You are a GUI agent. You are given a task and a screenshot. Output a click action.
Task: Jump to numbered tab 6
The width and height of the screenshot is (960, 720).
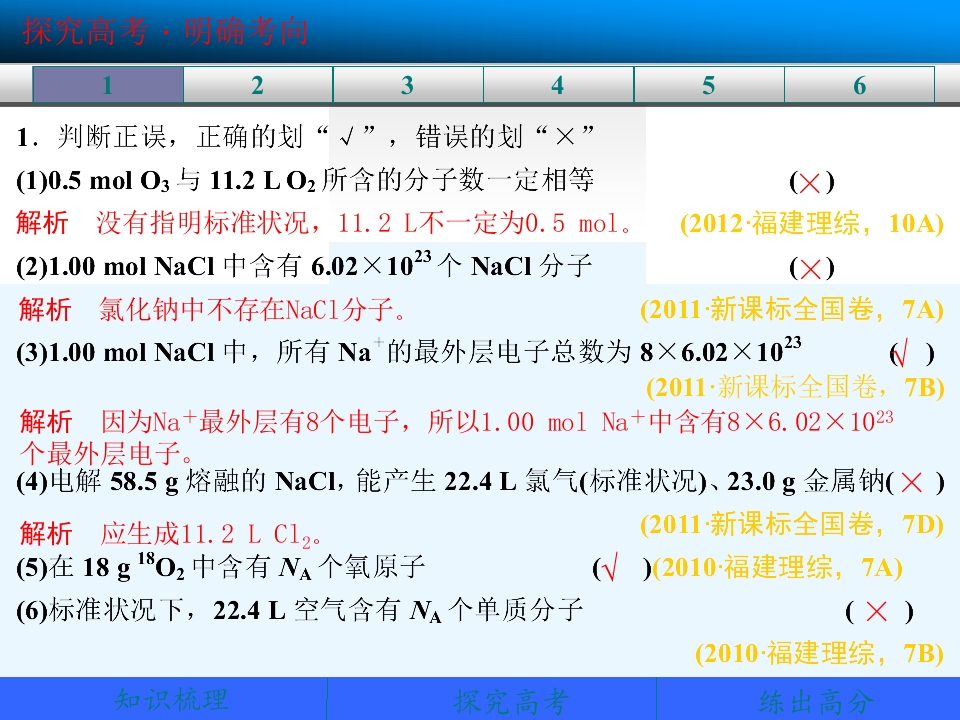click(860, 84)
